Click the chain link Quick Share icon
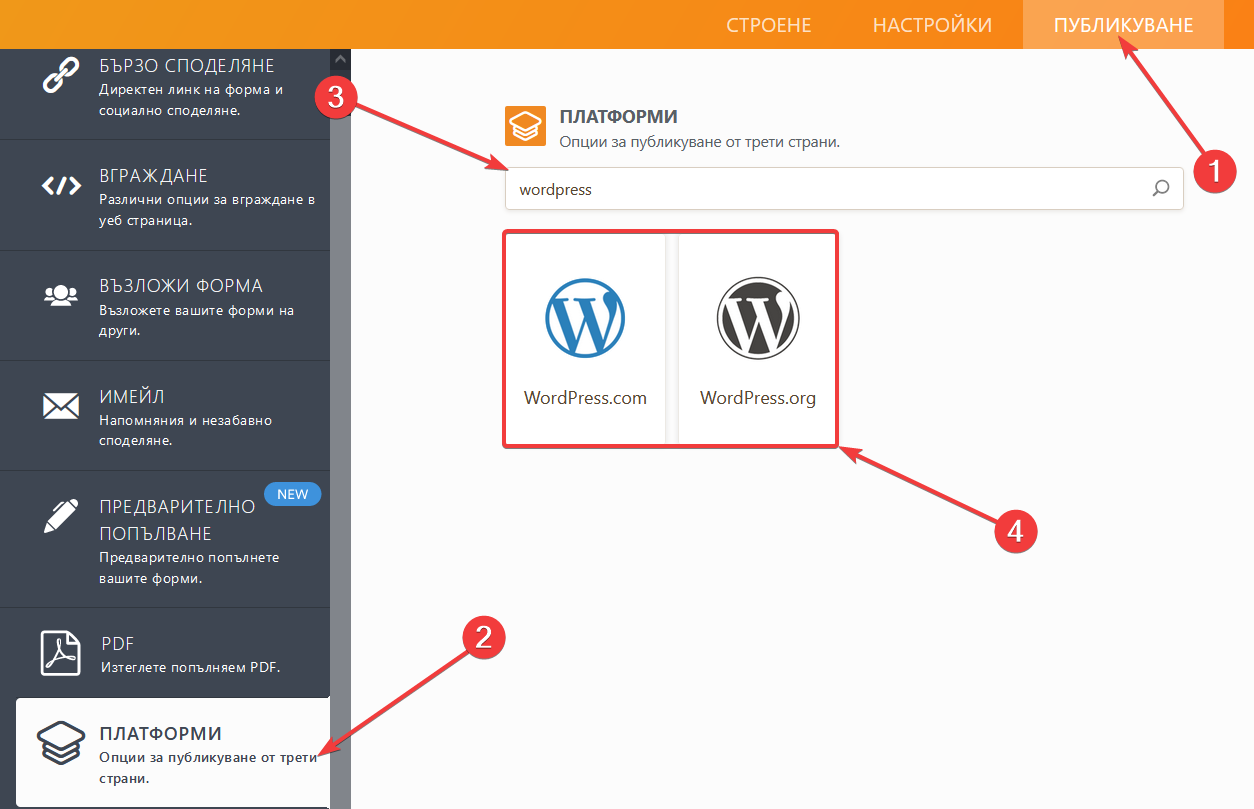1254x809 pixels. 60,75
